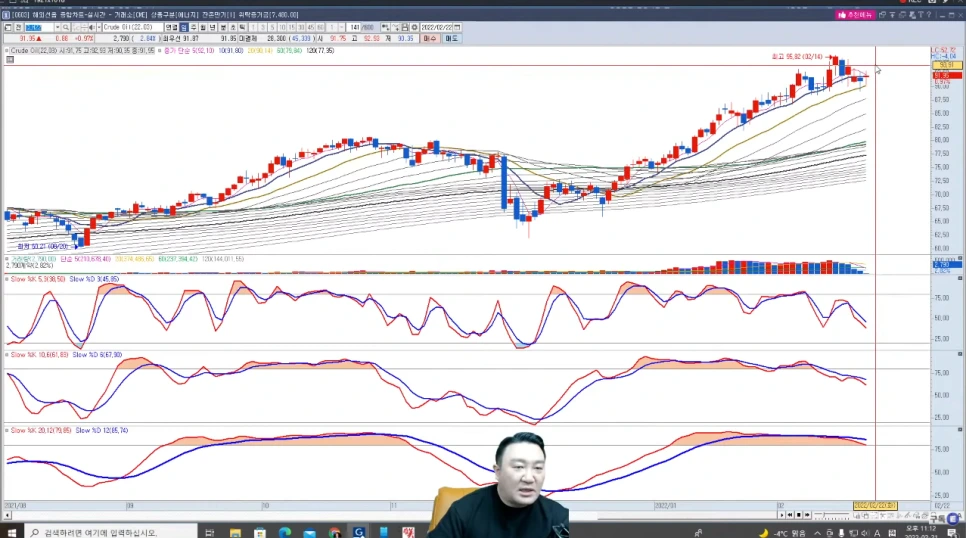Choose the 5 interval preset button

click(272, 28)
